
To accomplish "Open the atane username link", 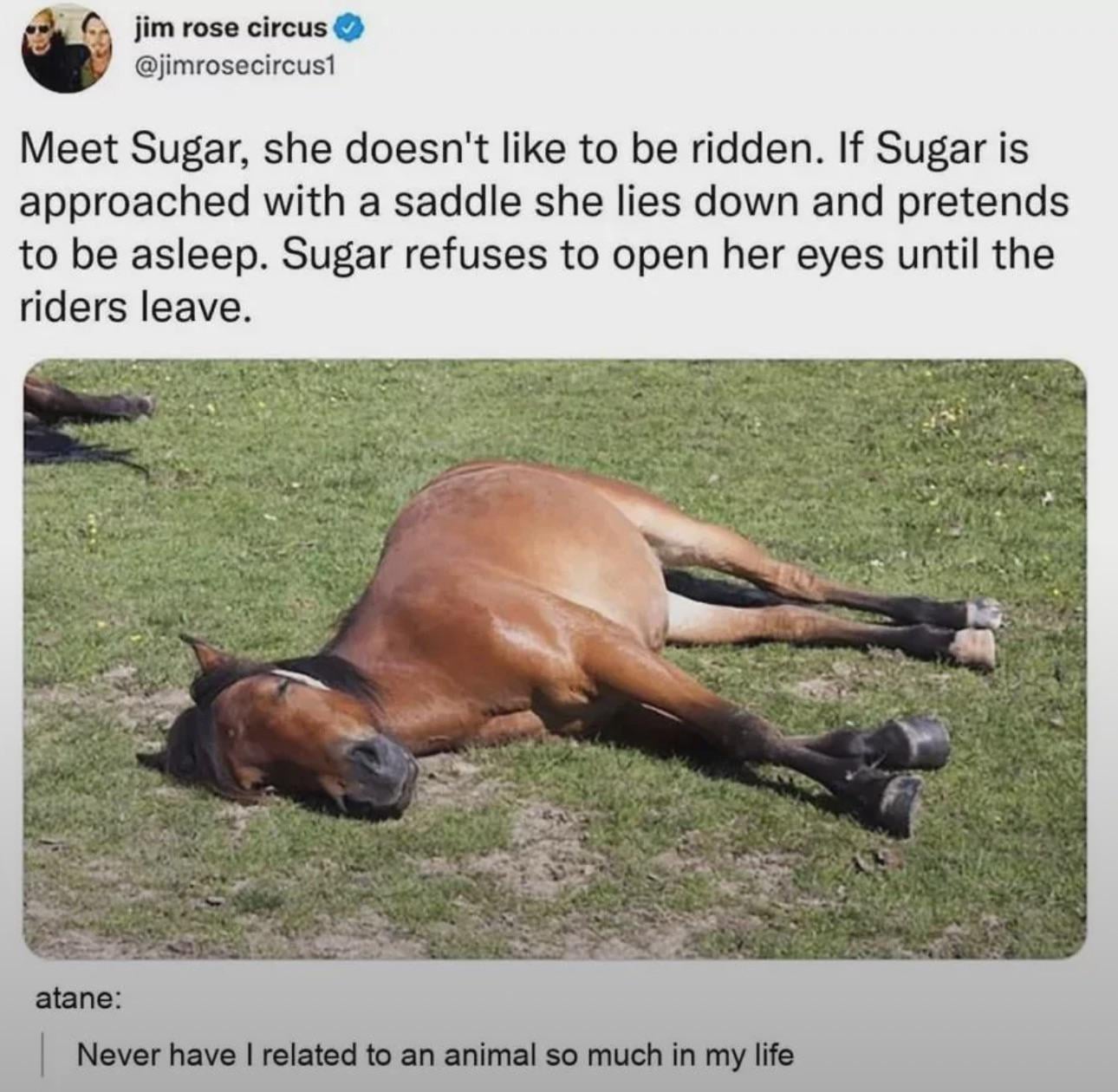I will pyautogui.click(x=77, y=998).
